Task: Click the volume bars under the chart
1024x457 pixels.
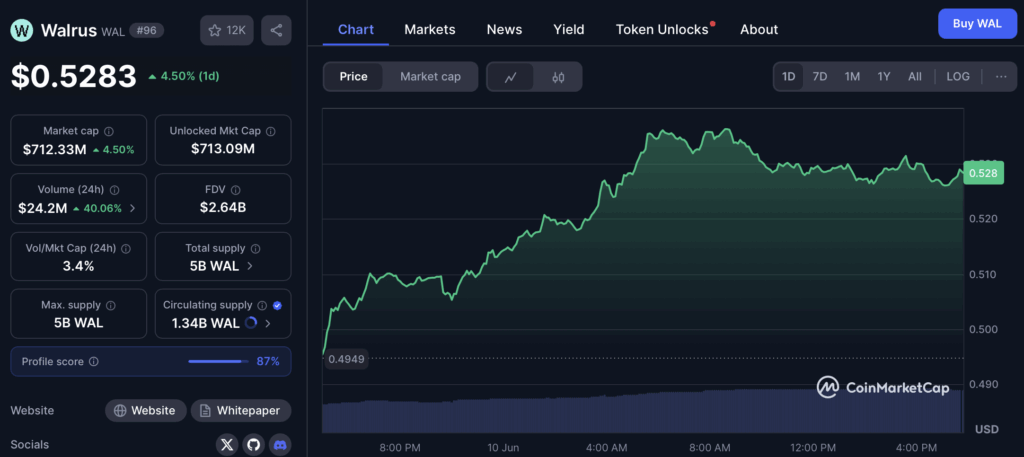Action: [x=643, y=411]
